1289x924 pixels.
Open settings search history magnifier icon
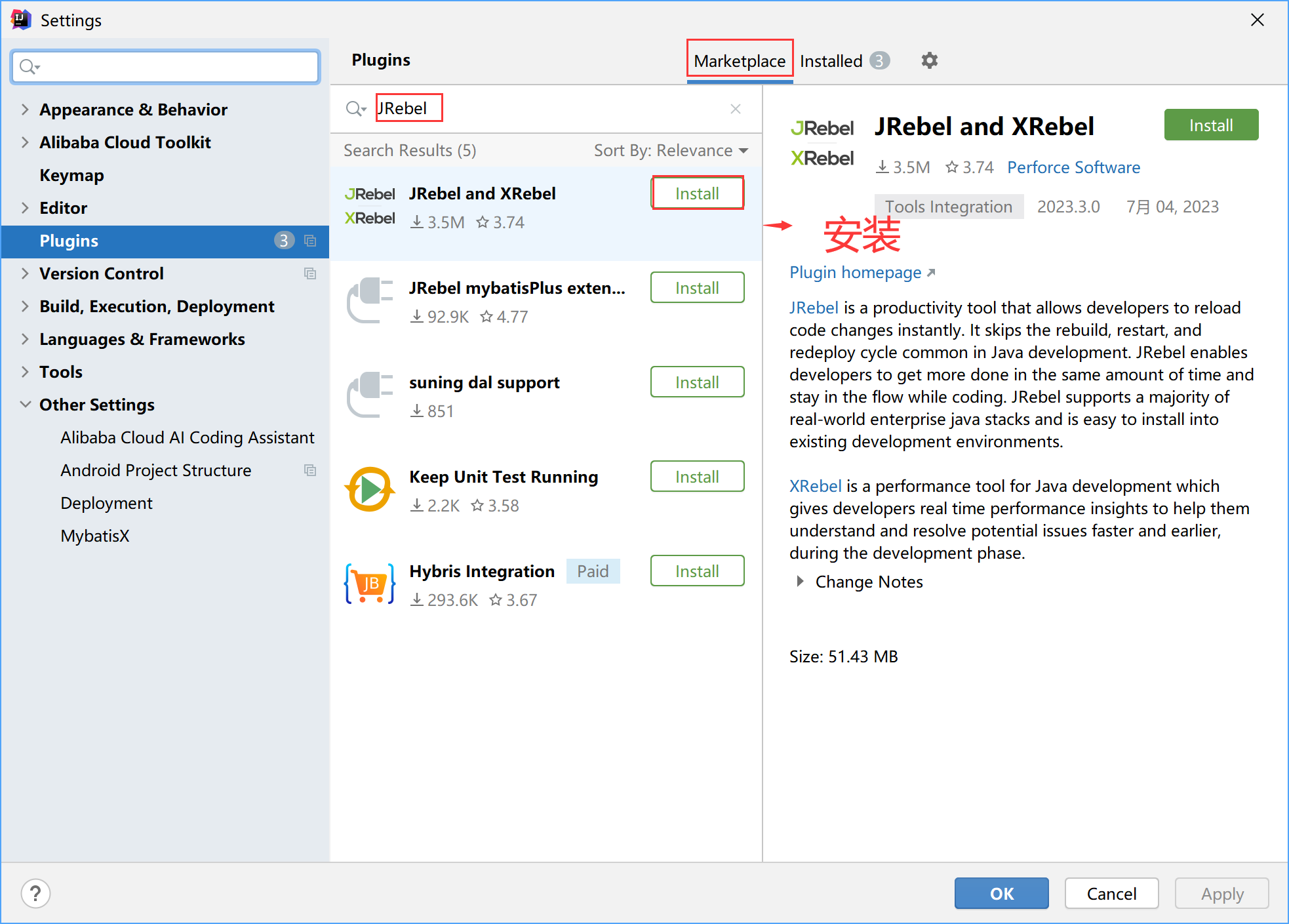coord(30,66)
